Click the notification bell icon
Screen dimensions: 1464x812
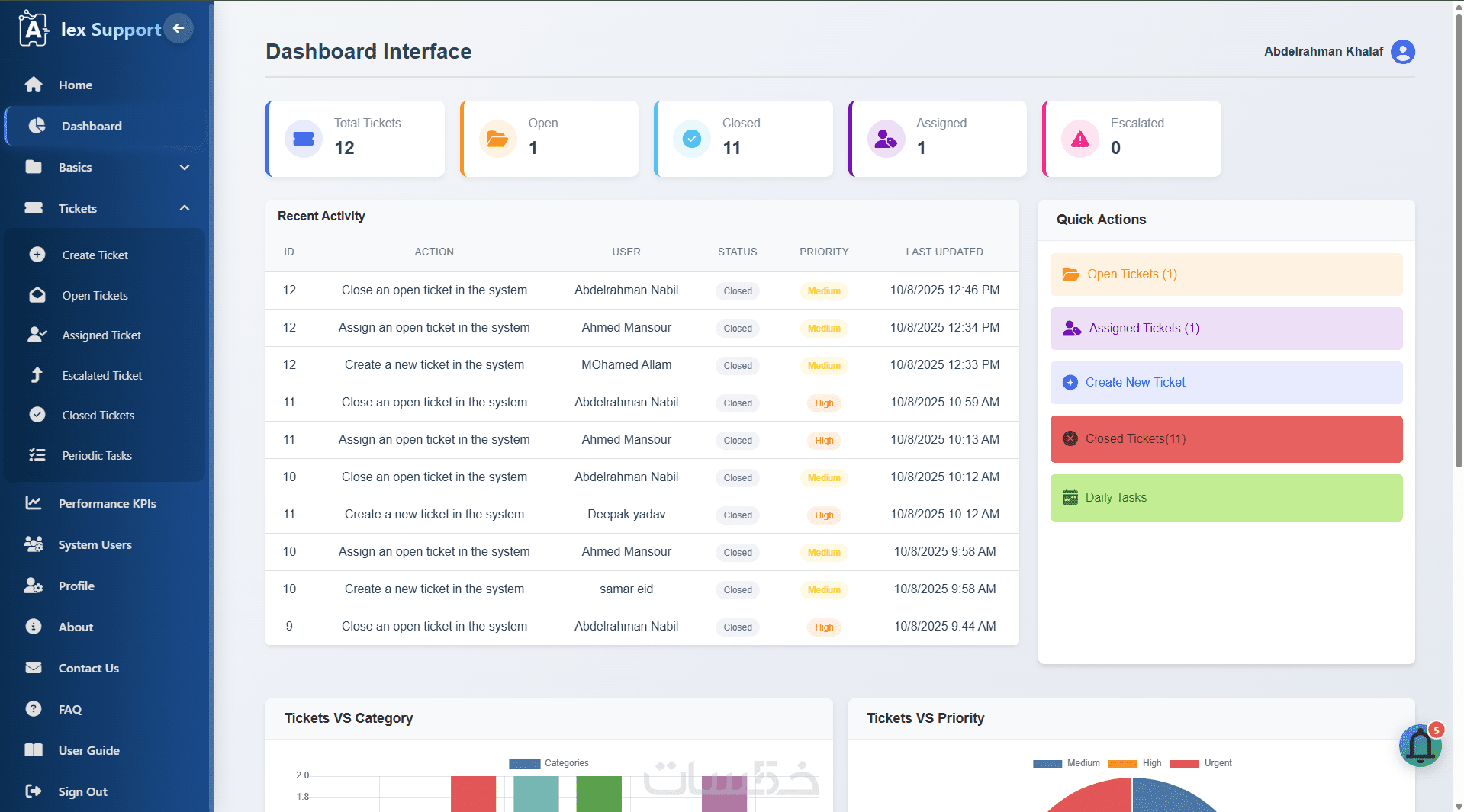(1421, 746)
